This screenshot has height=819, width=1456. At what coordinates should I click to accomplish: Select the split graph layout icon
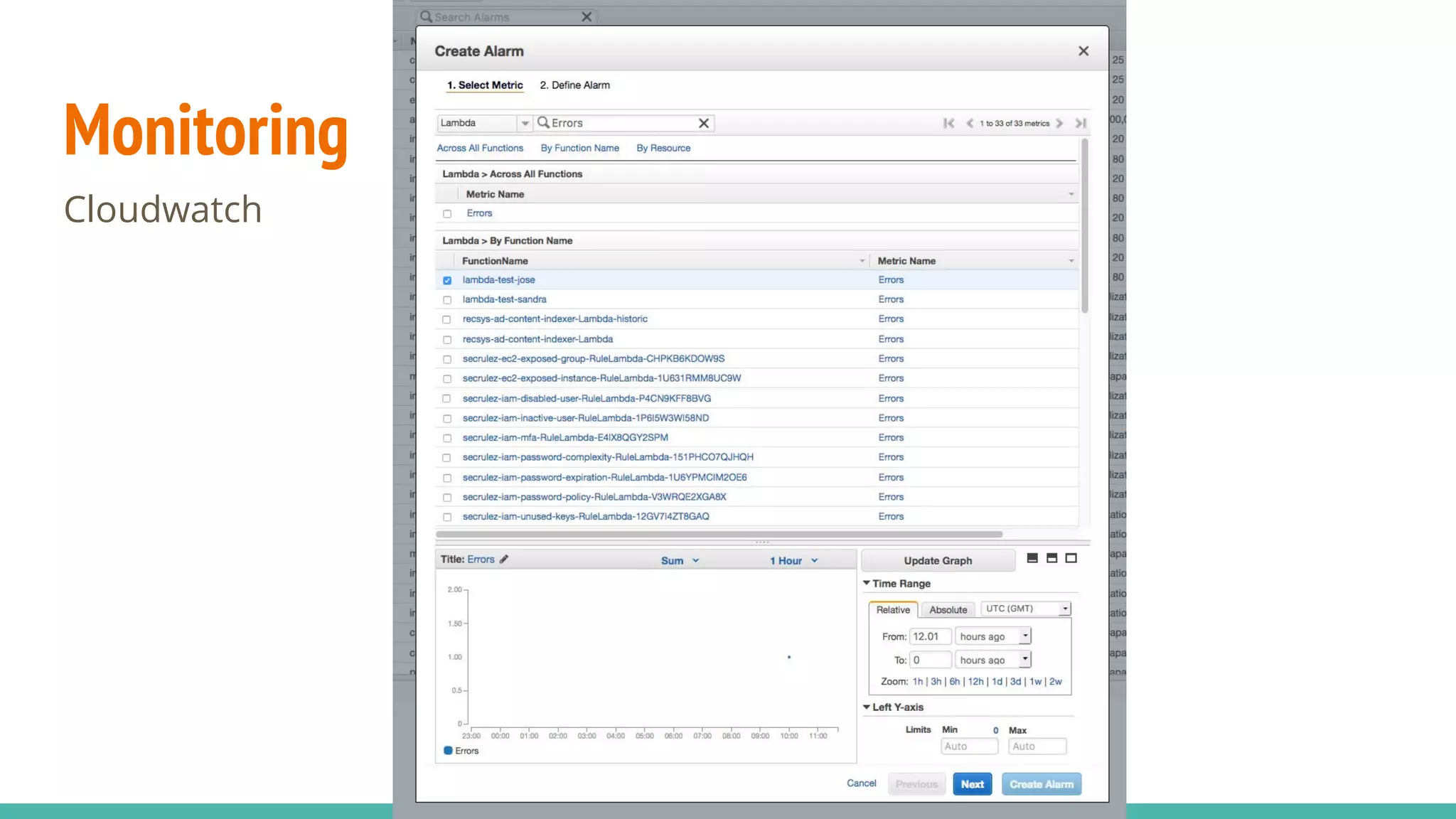[1051, 558]
